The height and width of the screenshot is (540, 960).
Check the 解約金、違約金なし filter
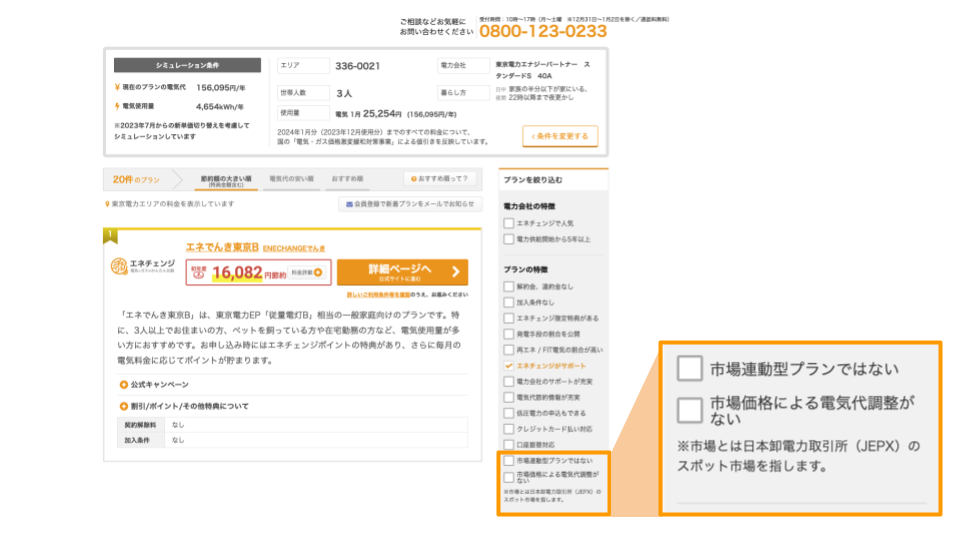[x=508, y=287]
